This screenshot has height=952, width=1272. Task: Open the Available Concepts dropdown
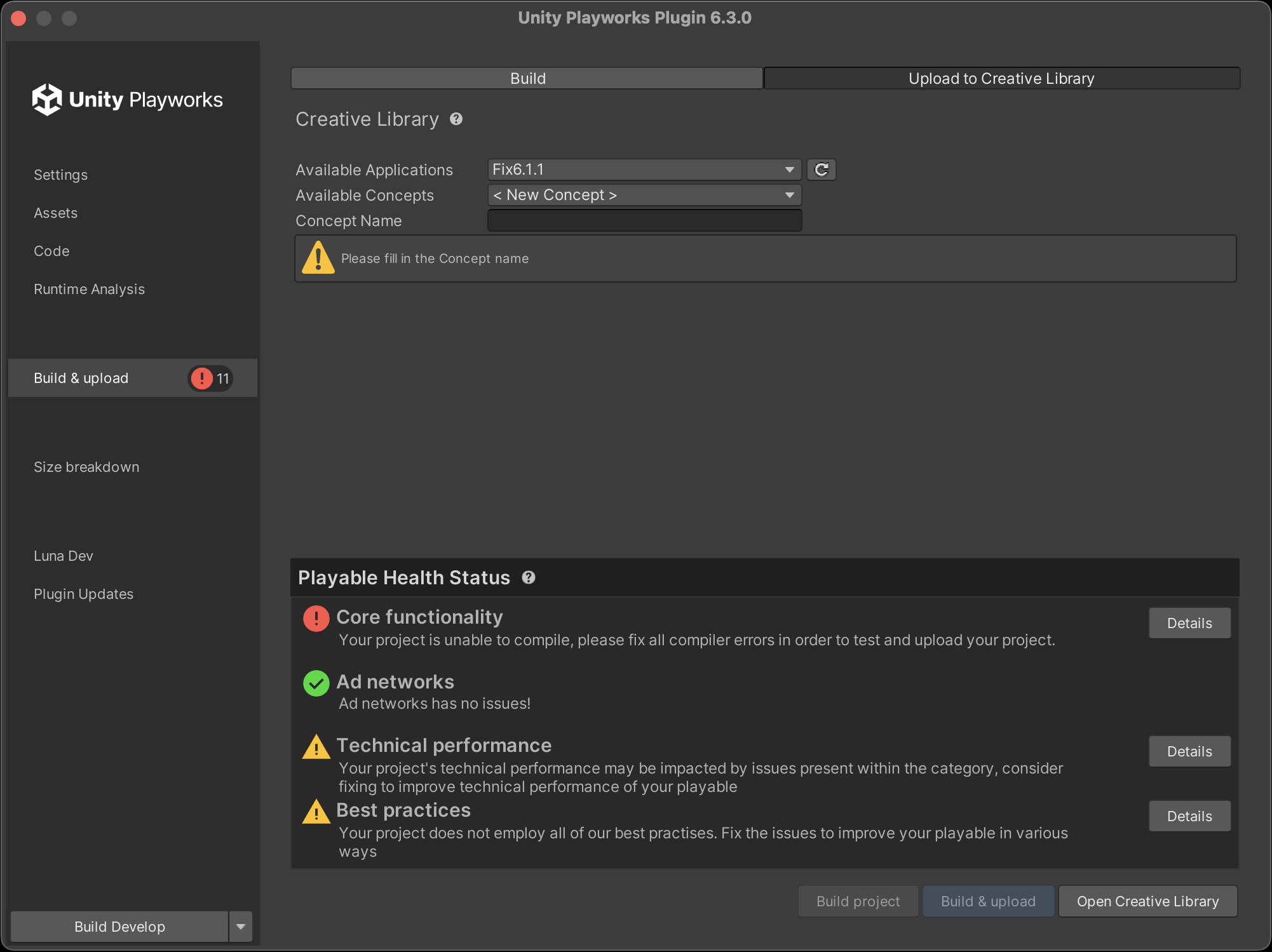point(644,195)
